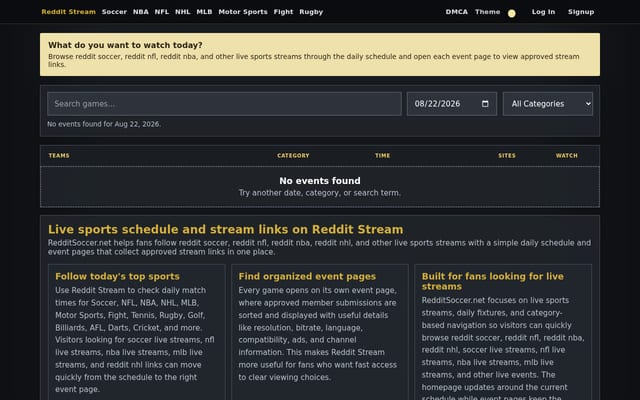The width and height of the screenshot is (640, 400).
Task: Click the CATEGORY column header
Action: tap(293, 156)
